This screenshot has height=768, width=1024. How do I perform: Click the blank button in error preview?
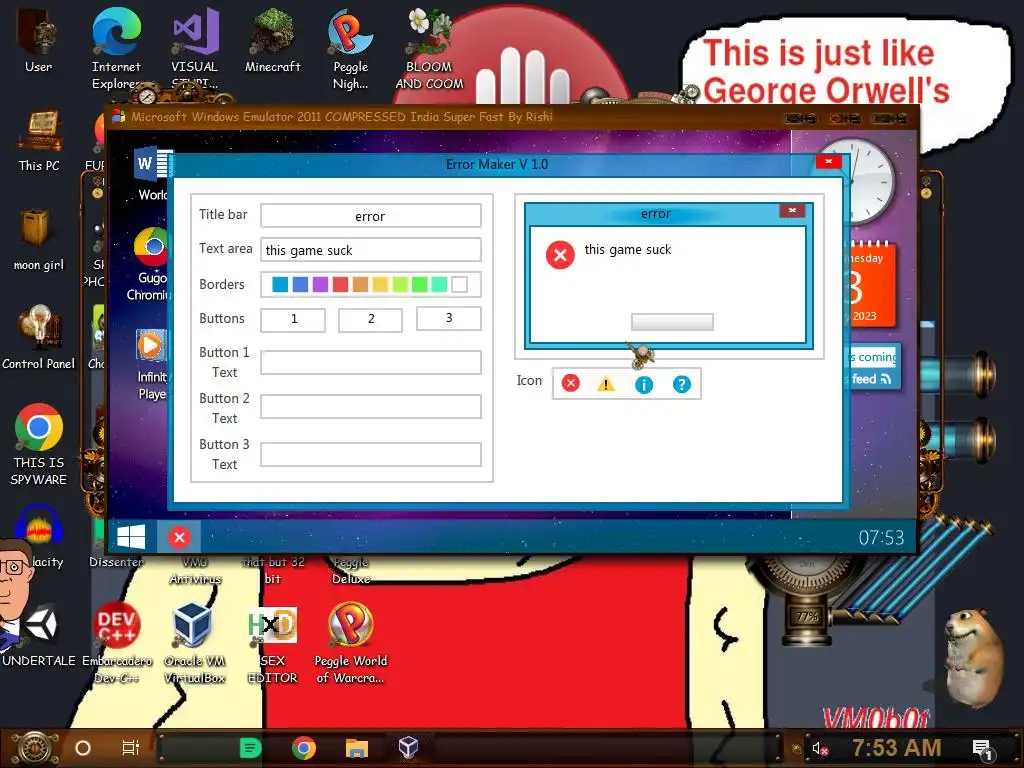672,322
